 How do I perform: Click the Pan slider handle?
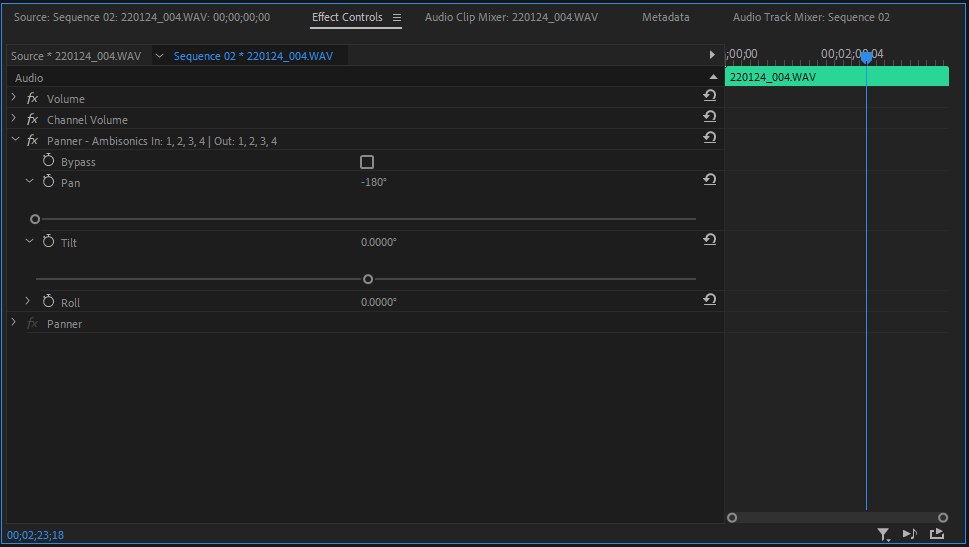35,219
